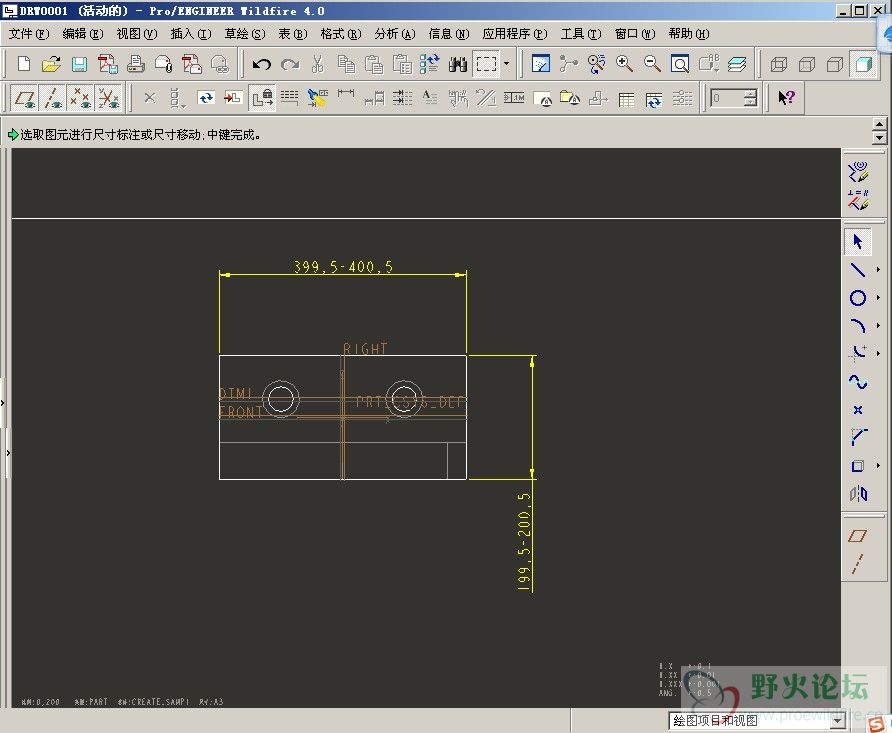Redo the last undone action
This screenshot has height=733, width=892.
[x=290, y=64]
